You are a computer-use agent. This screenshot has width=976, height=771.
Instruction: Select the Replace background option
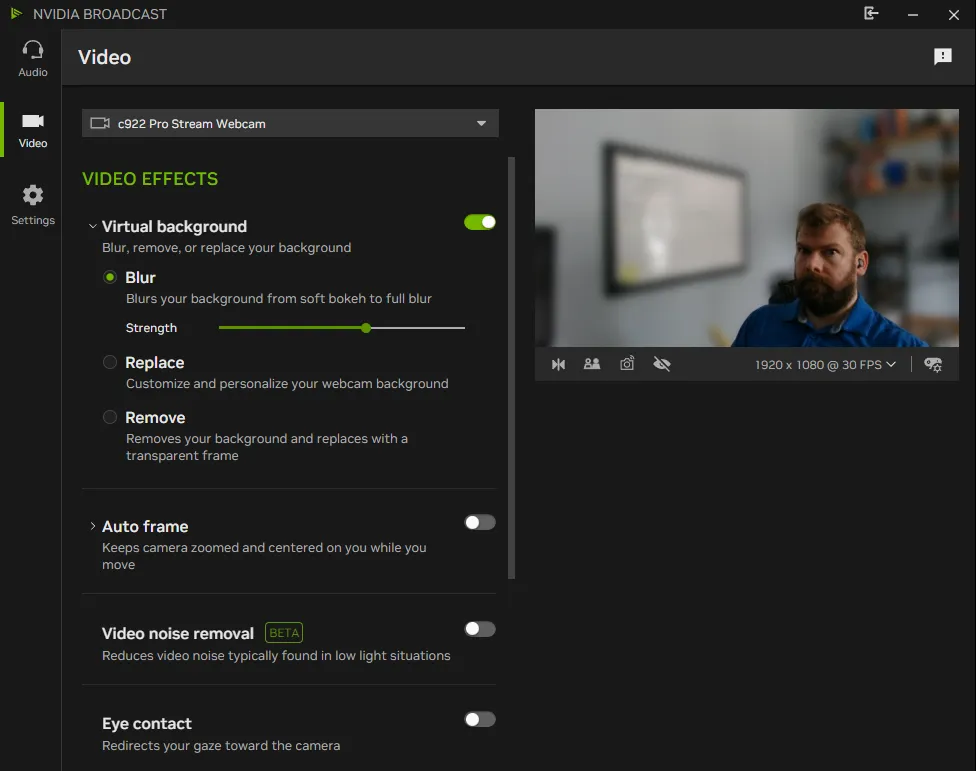click(x=110, y=363)
